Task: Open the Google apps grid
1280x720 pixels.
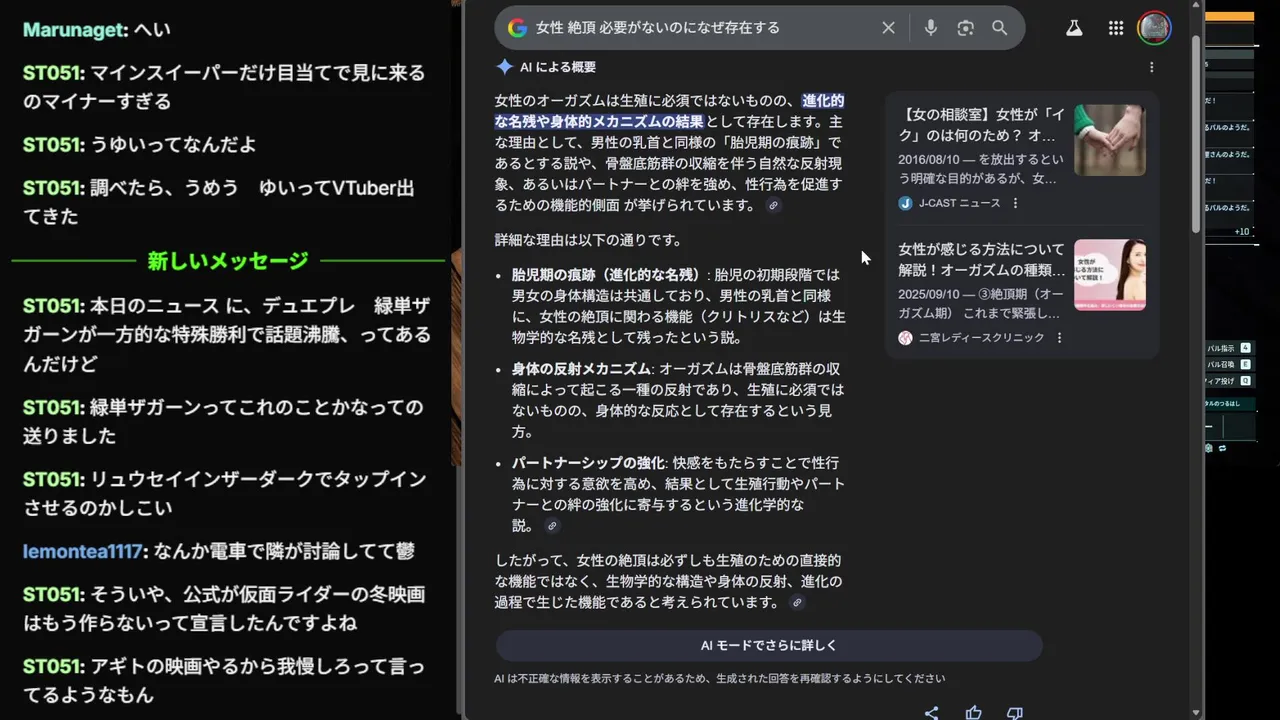Action: (1116, 28)
